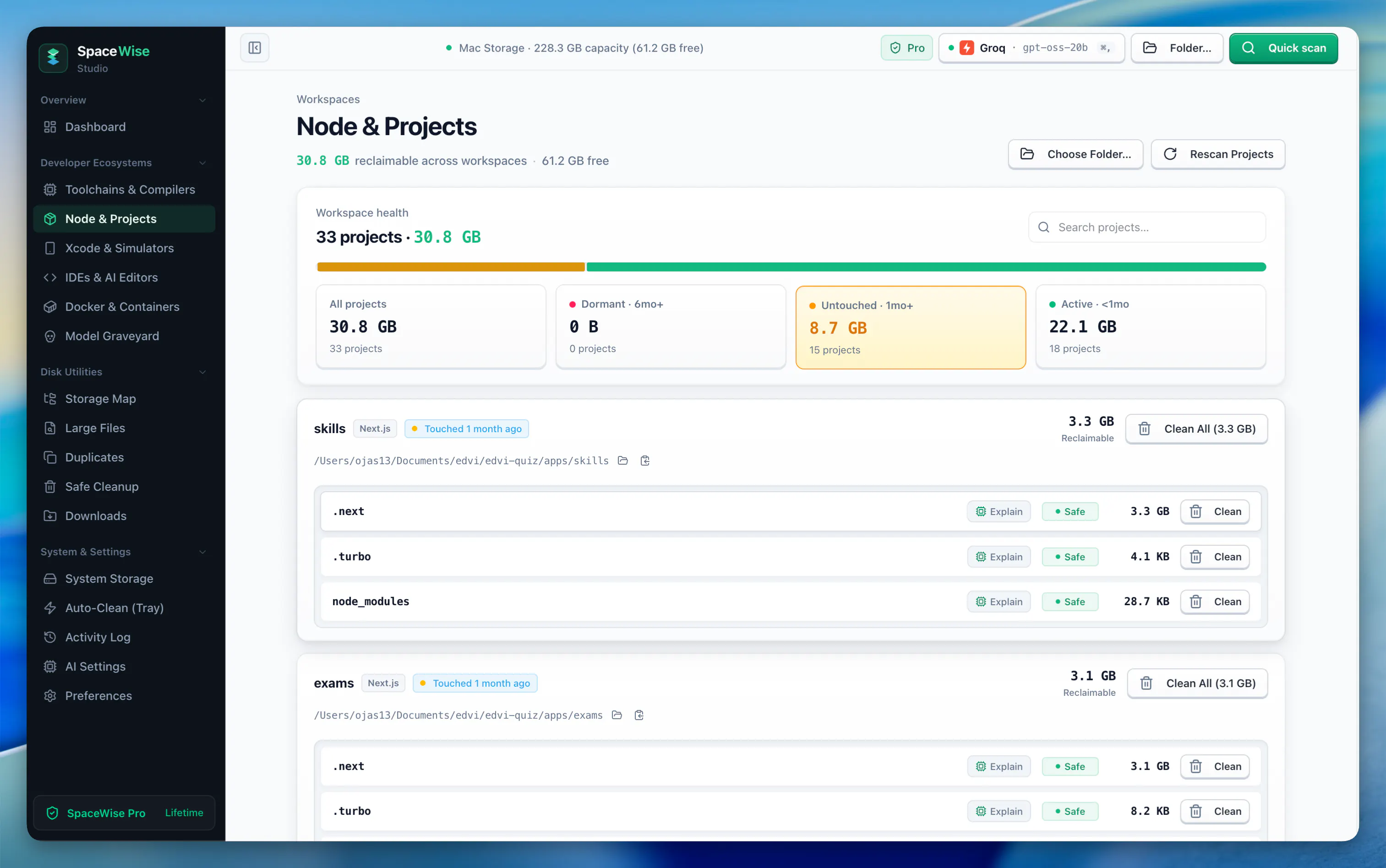The height and width of the screenshot is (868, 1386).
Task: Open IDEs & AI Editors page
Action: tap(124, 277)
